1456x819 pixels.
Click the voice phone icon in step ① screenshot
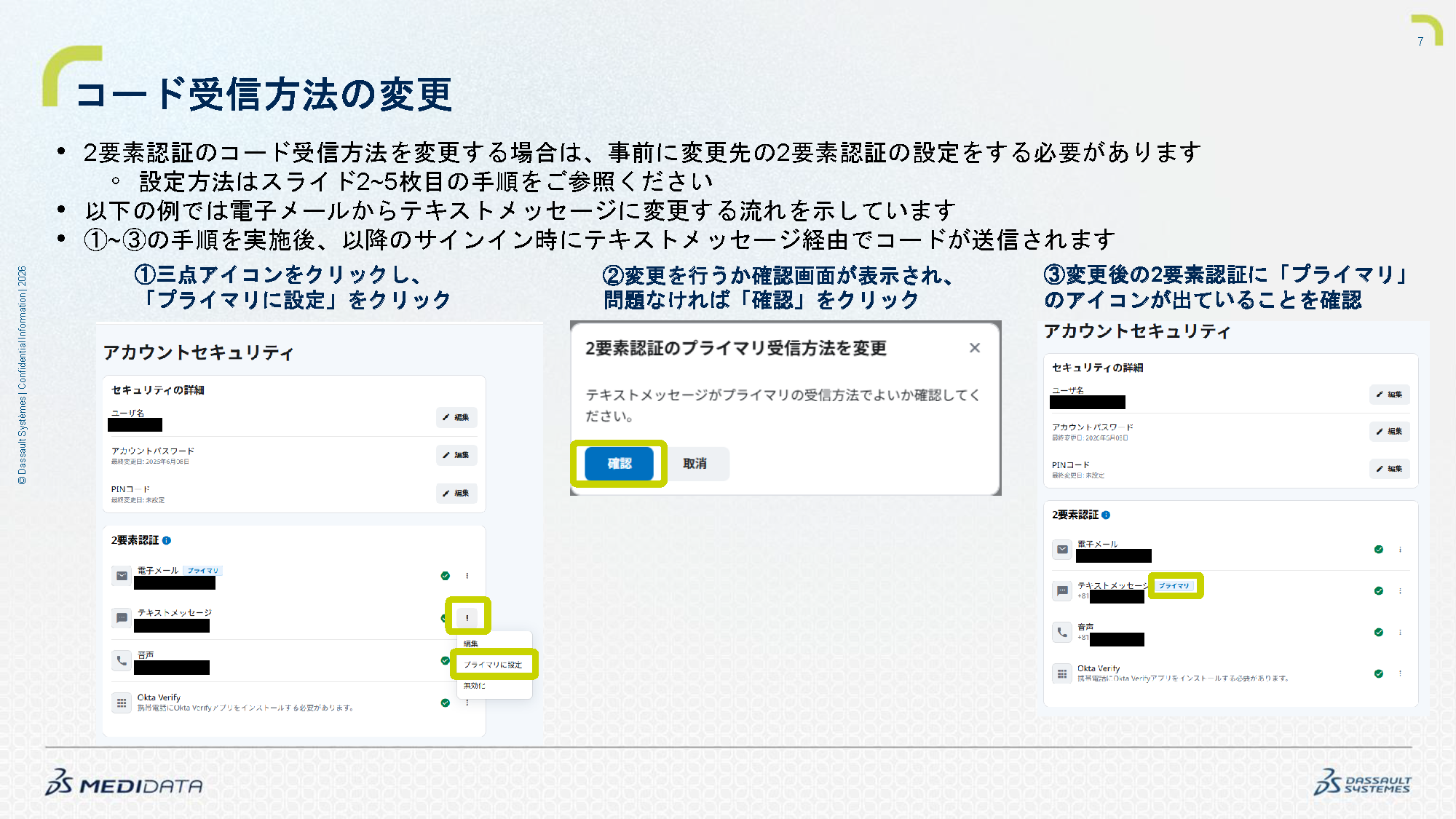pos(122,660)
